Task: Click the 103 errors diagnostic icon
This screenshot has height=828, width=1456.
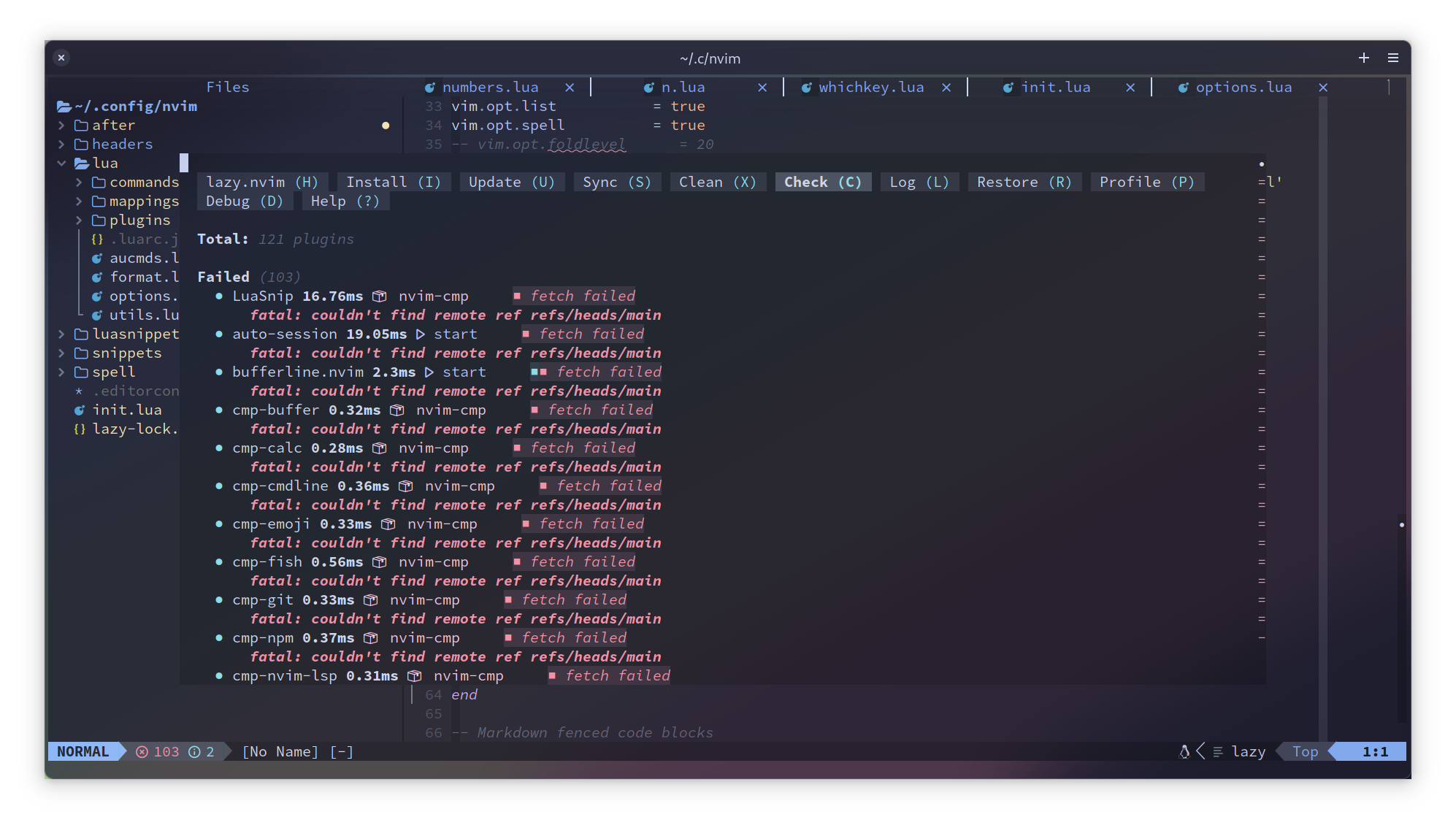Action: (142, 752)
